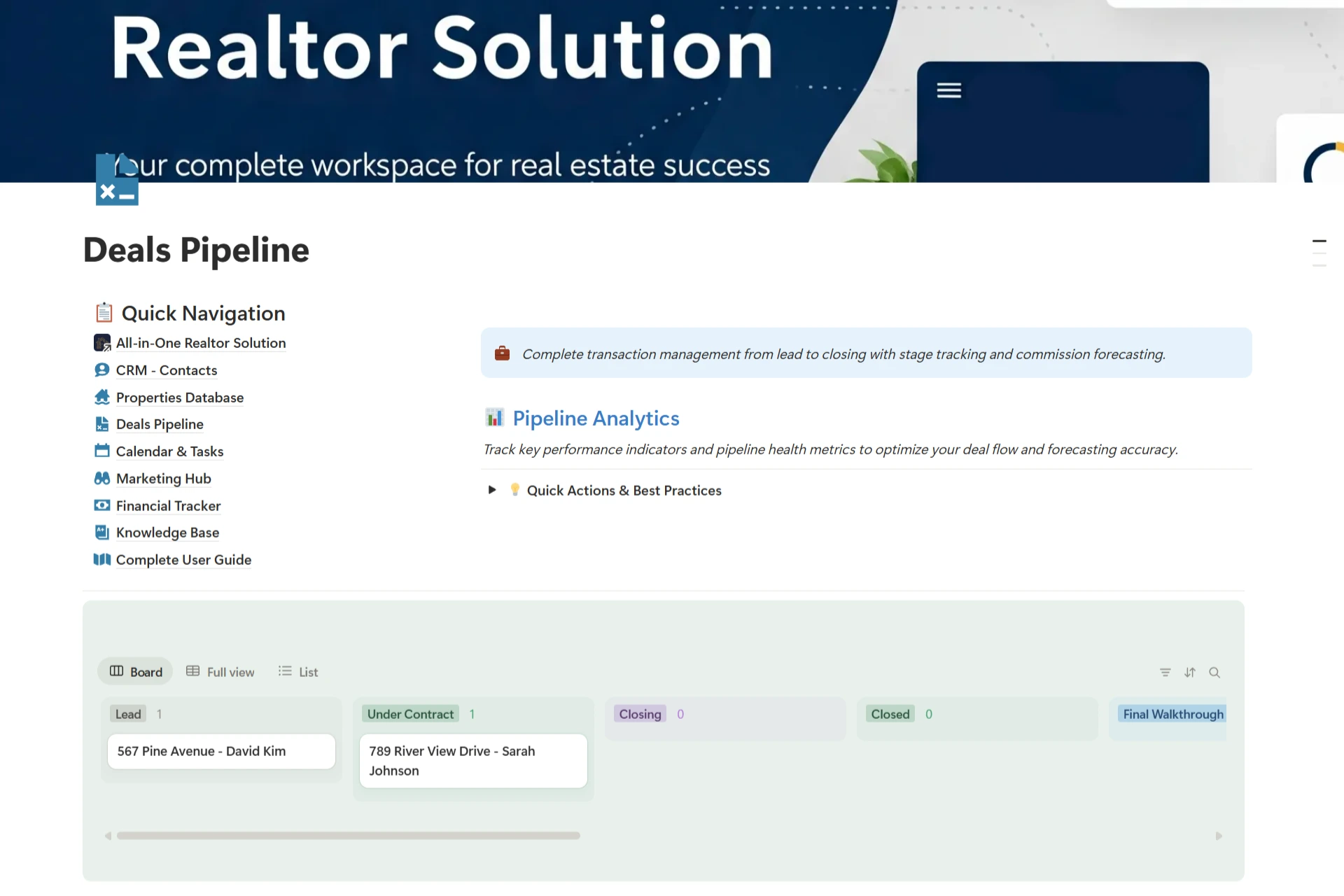The width and height of the screenshot is (1344, 896).
Task: Click the database search magnifier icon
Action: [x=1214, y=672]
